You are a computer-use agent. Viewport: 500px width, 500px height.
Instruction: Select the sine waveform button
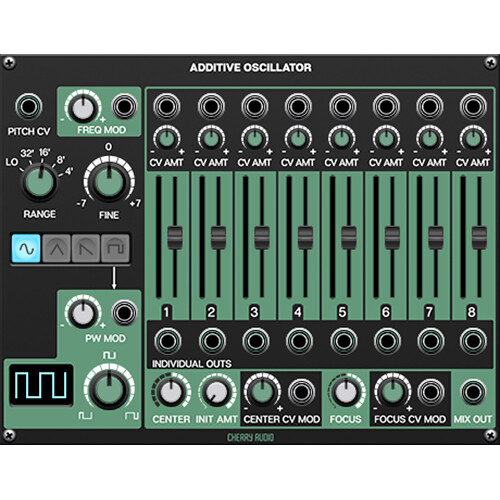click(26, 248)
